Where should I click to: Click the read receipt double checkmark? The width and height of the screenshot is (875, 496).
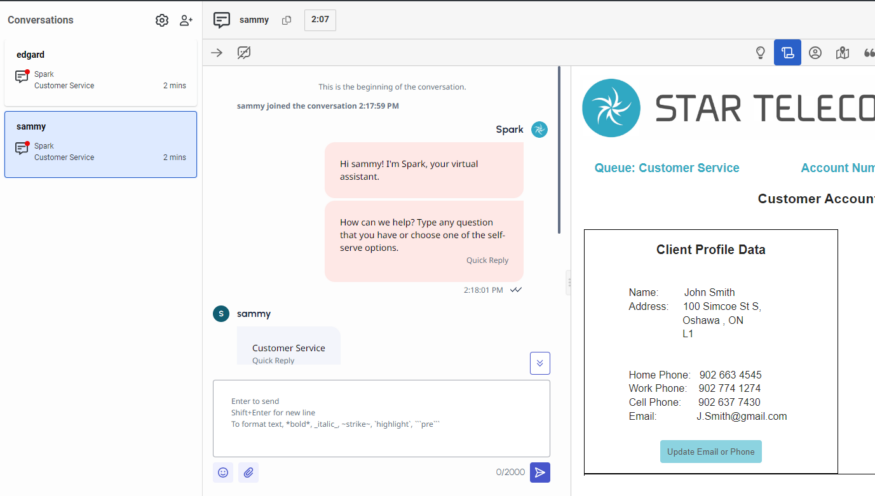pos(516,290)
